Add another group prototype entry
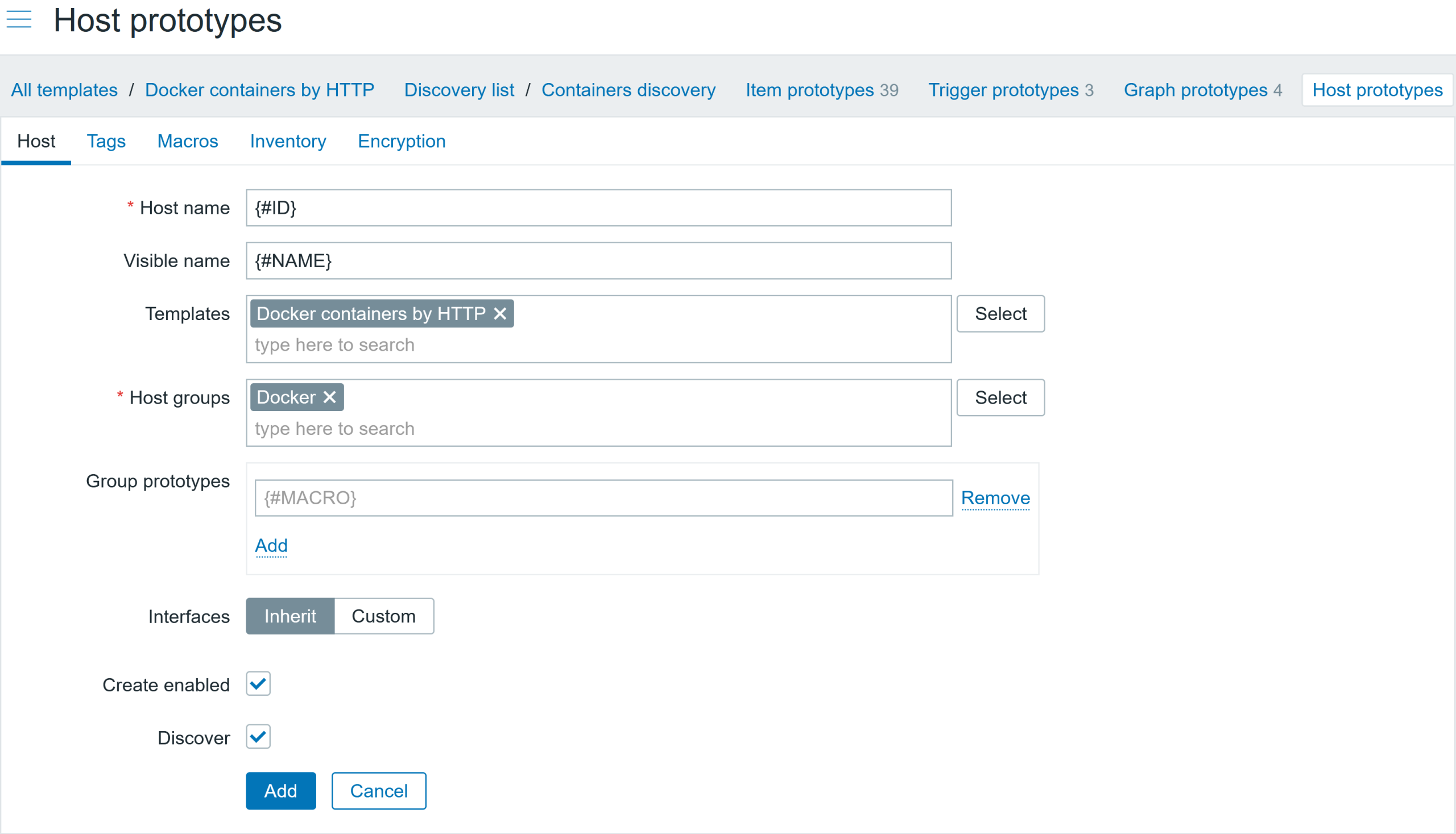The width and height of the screenshot is (1456, 834). point(271,546)
